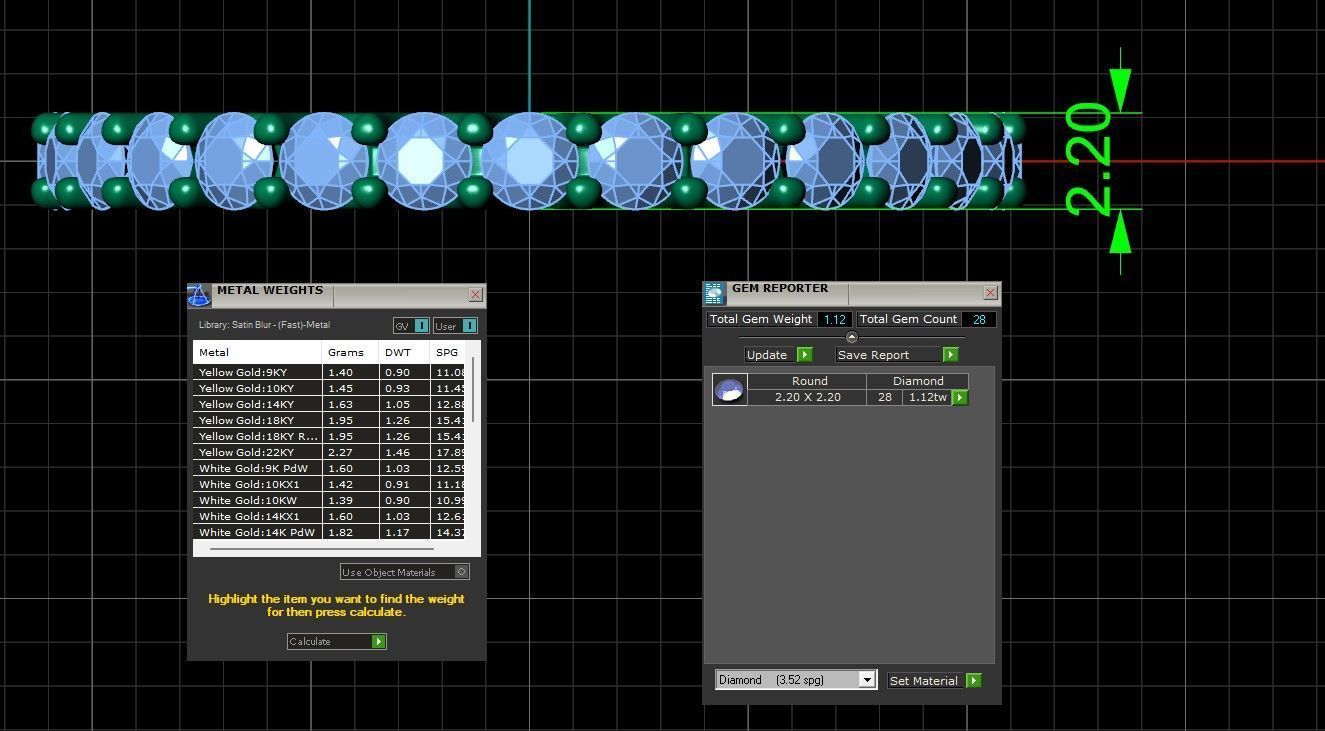Click the Gem Reporter panel logo icon

pyautogui.click(x=714, y=293)
